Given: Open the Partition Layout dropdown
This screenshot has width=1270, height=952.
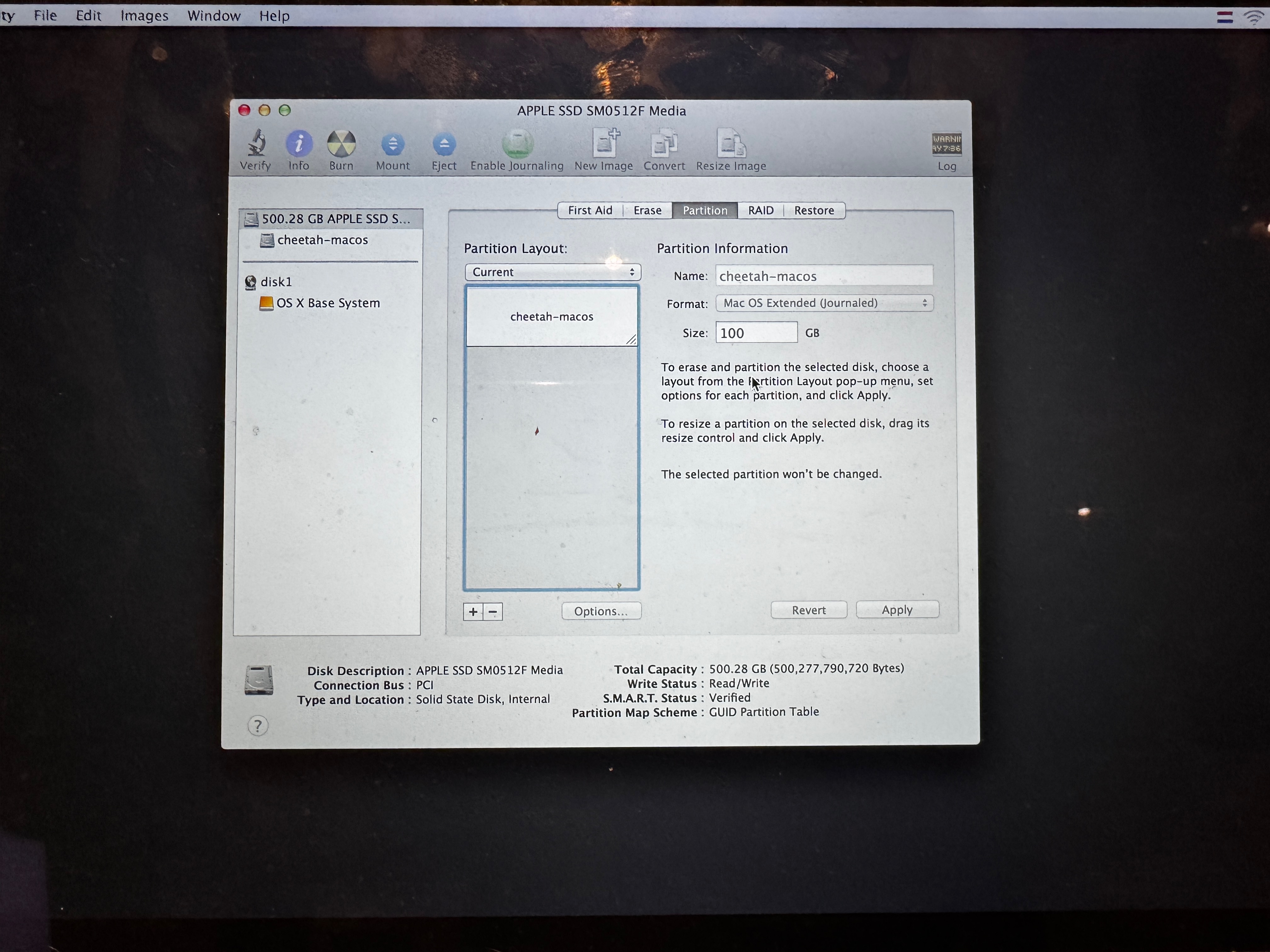Looking at the screenshot, I should (x=552, y=272).
